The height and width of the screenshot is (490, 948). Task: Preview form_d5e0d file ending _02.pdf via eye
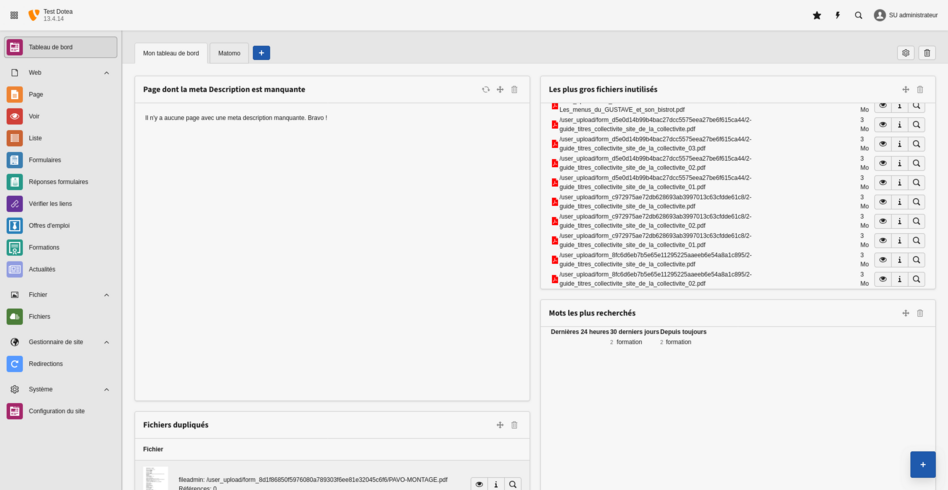(x=883, y=163)
